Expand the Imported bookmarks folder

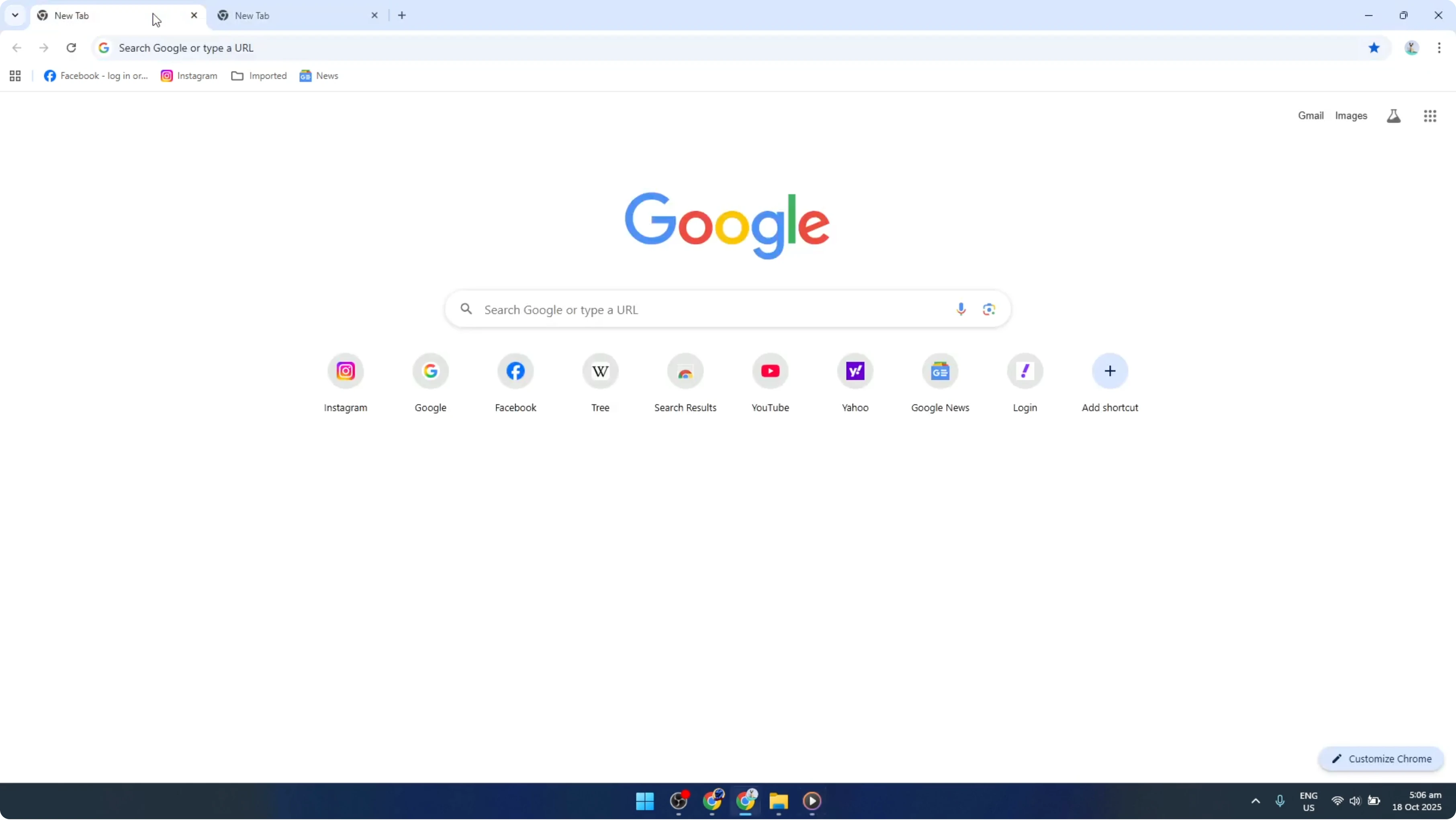point(259,76)
